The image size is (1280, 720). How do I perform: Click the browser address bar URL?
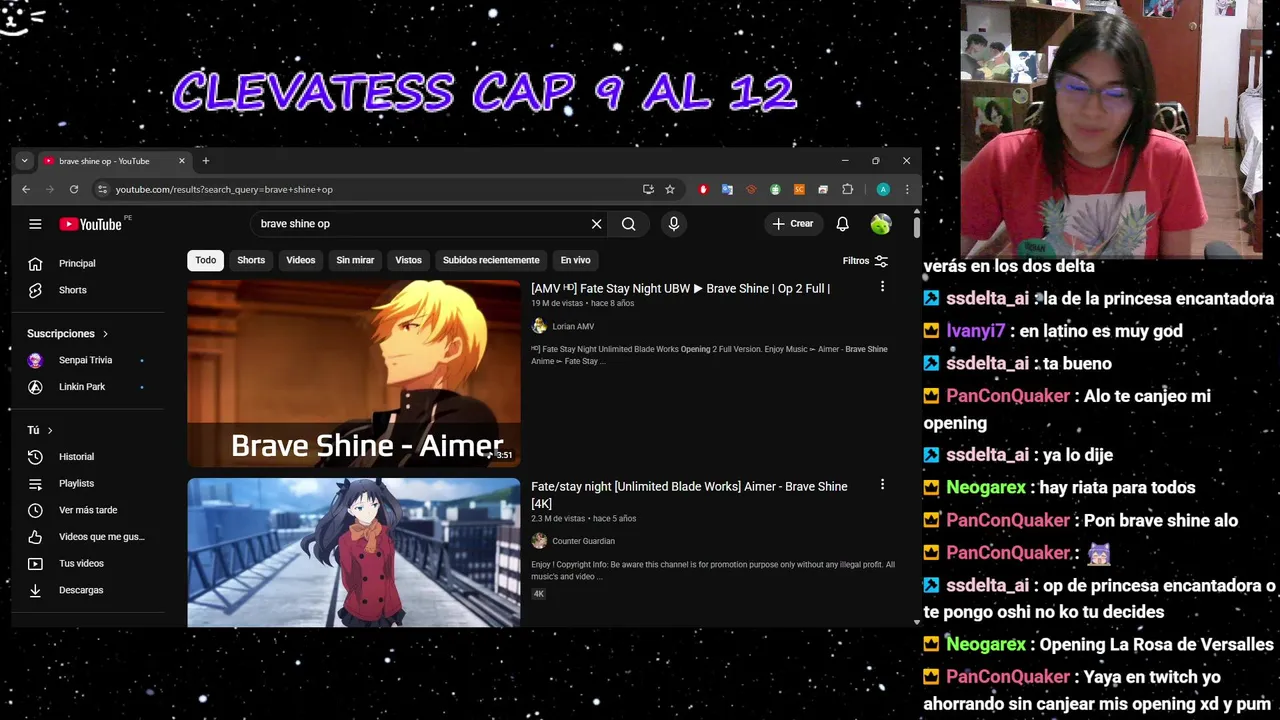click(224, 189)
